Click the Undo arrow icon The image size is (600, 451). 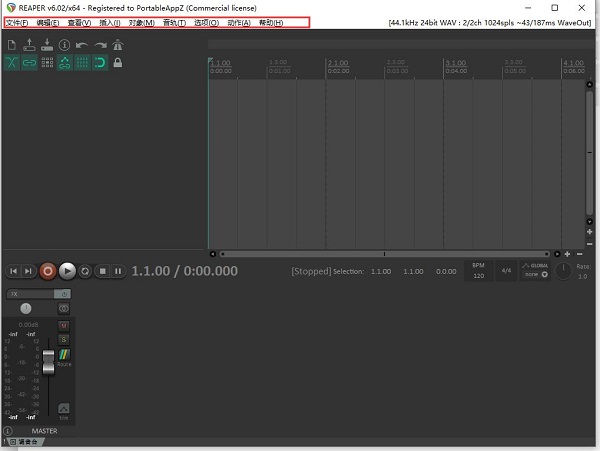[82, 45]
